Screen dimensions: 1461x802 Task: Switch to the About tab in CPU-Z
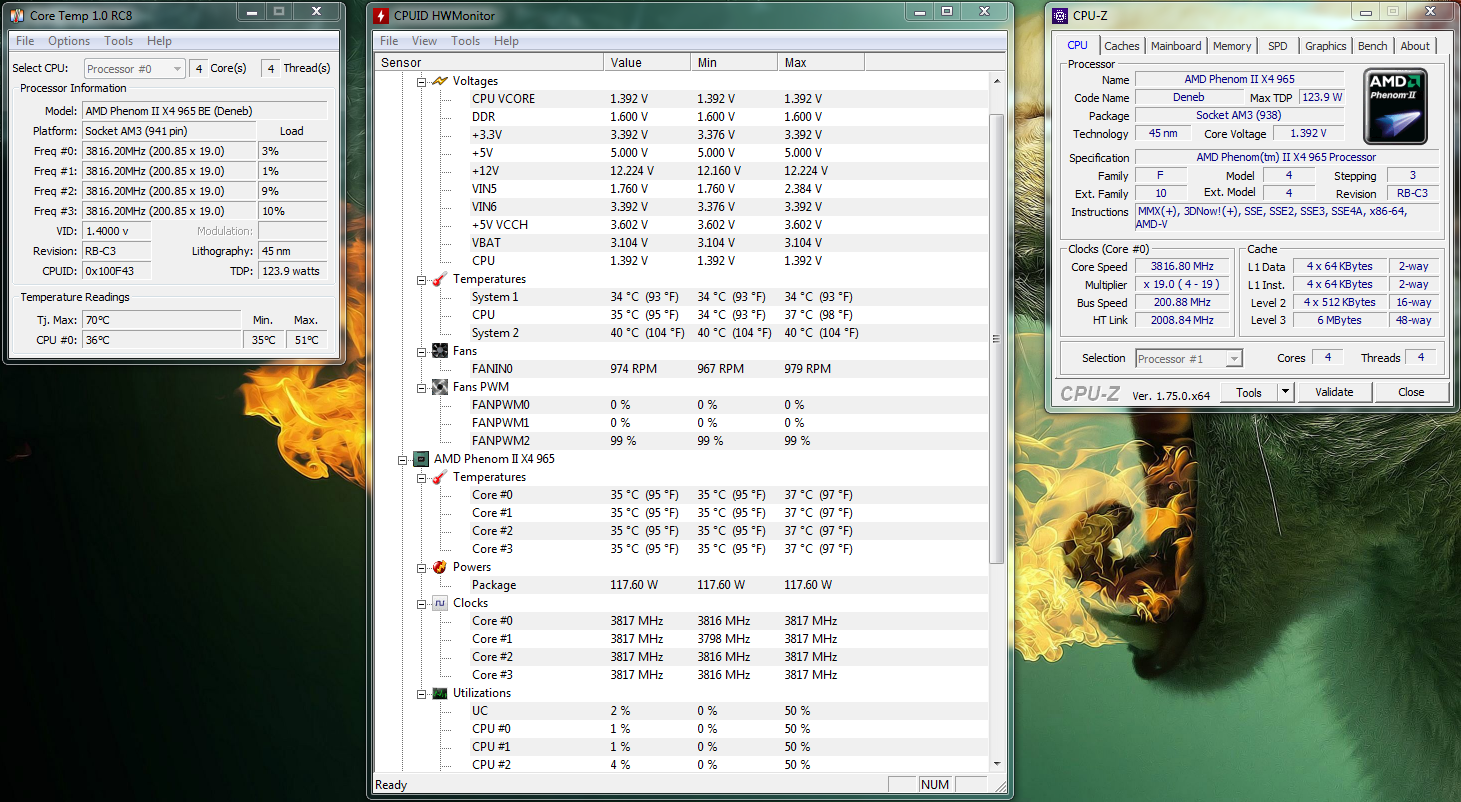(x=1415, y=46)
